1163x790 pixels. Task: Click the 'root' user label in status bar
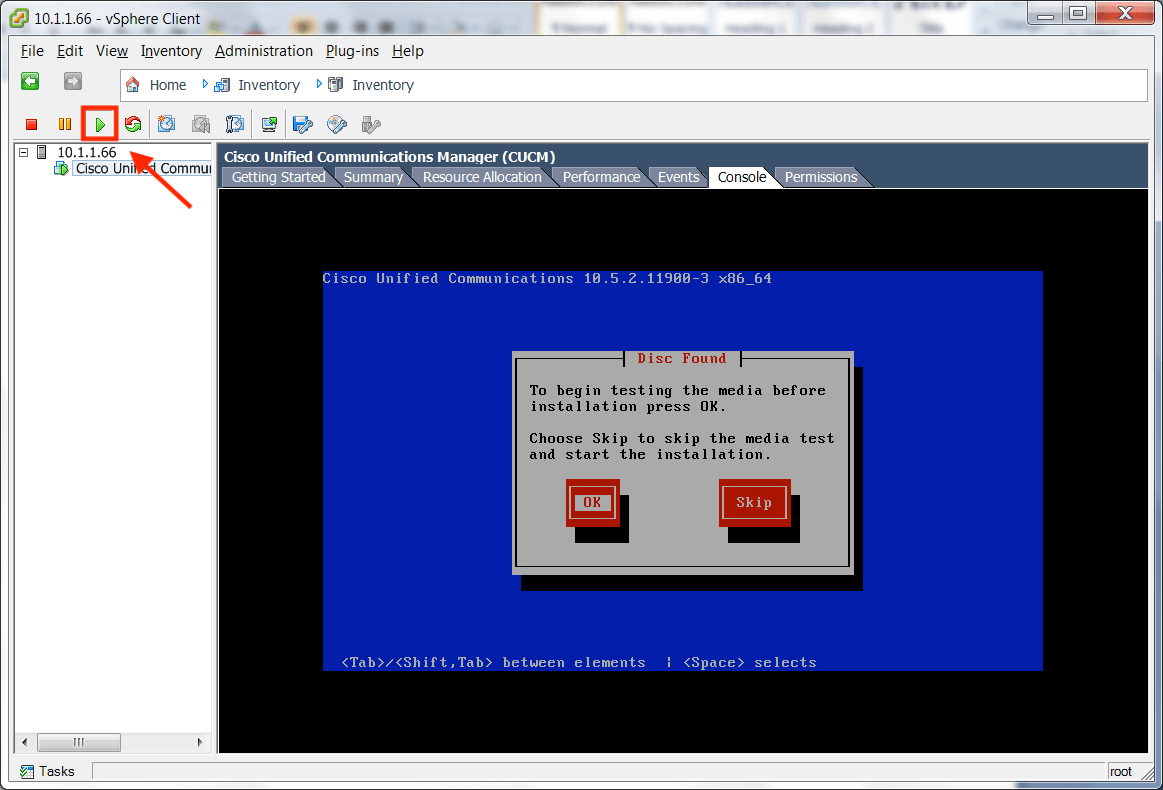tap(1121, 771)
